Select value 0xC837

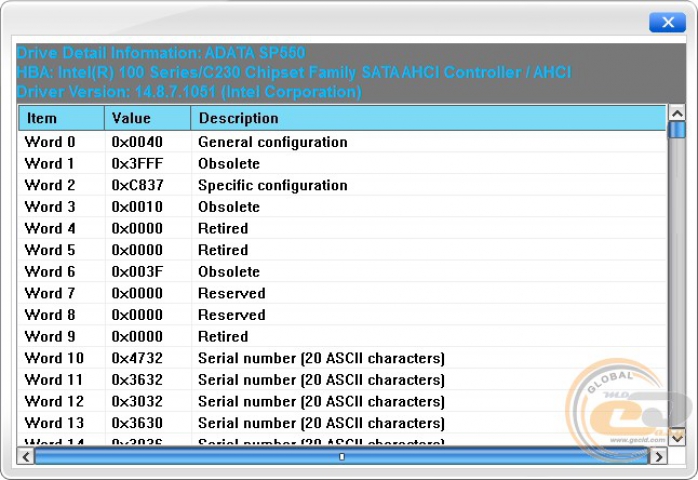tap(137, 185)
